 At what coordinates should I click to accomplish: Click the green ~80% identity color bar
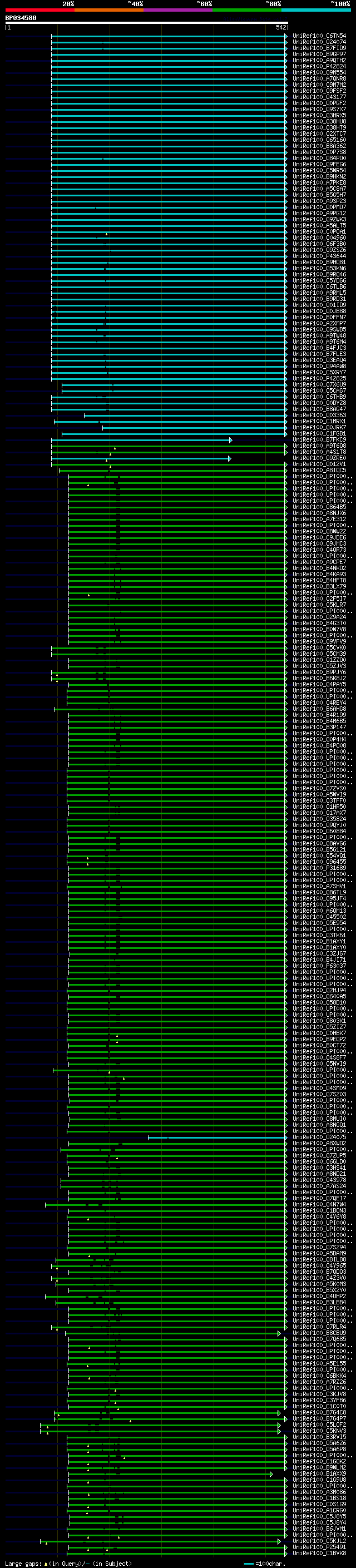pyautogui.click(x=247, y=10)
